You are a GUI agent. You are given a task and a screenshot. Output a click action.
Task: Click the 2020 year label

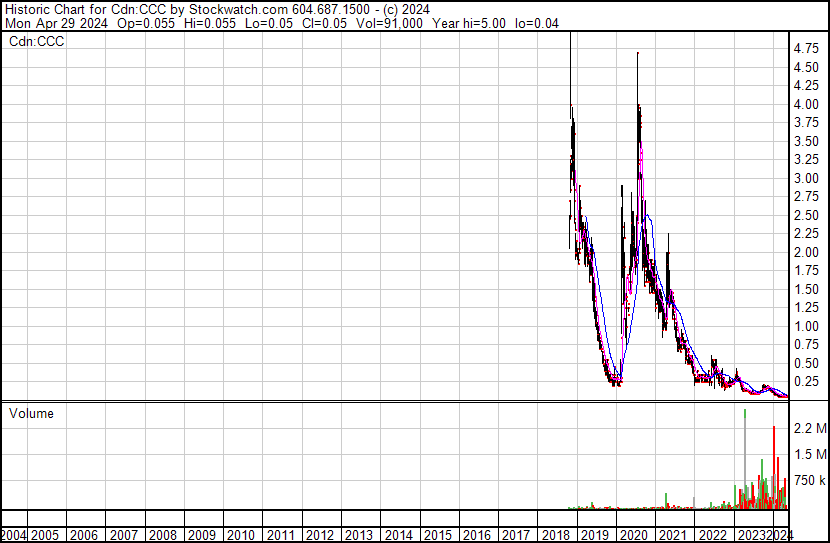coord(634,535)
